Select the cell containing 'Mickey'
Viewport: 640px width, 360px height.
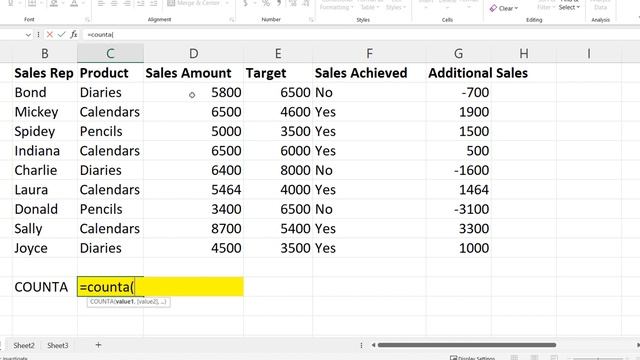44,112
